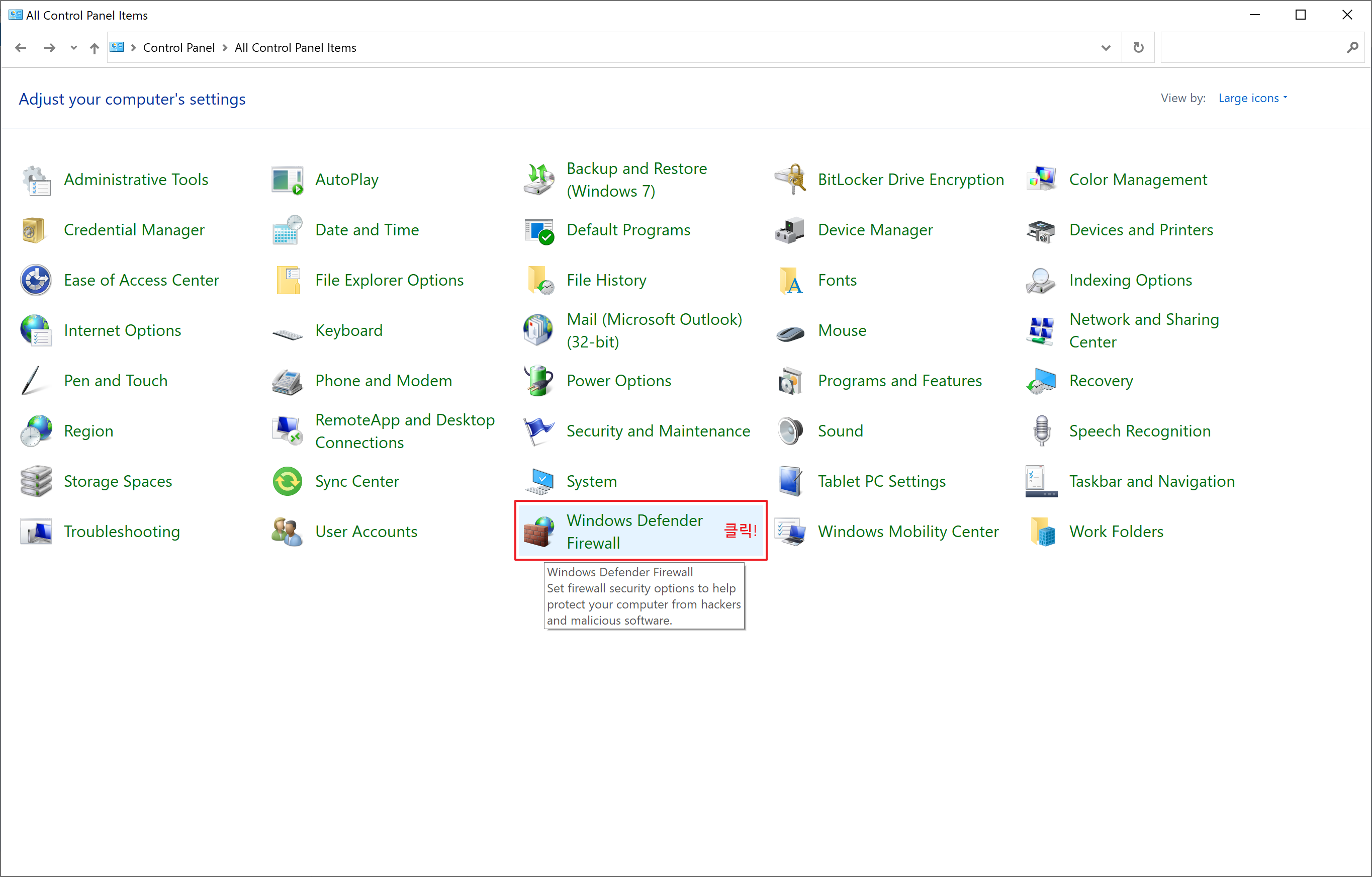This screenshot has height=877, width=1372.
Task: Click the User Accounts icon
Action: (x=287, y=531)
